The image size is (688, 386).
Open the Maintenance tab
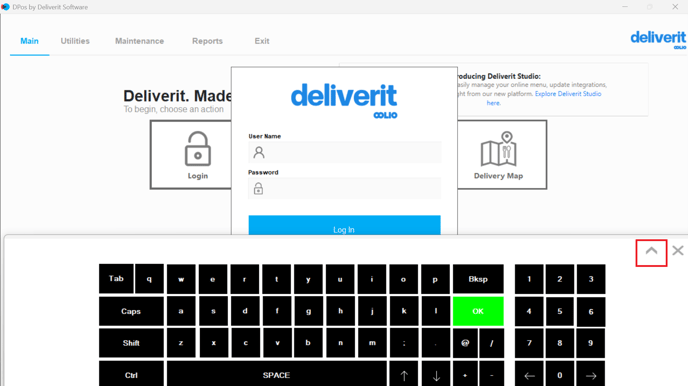pyautogui.click(x=140, y=41)
